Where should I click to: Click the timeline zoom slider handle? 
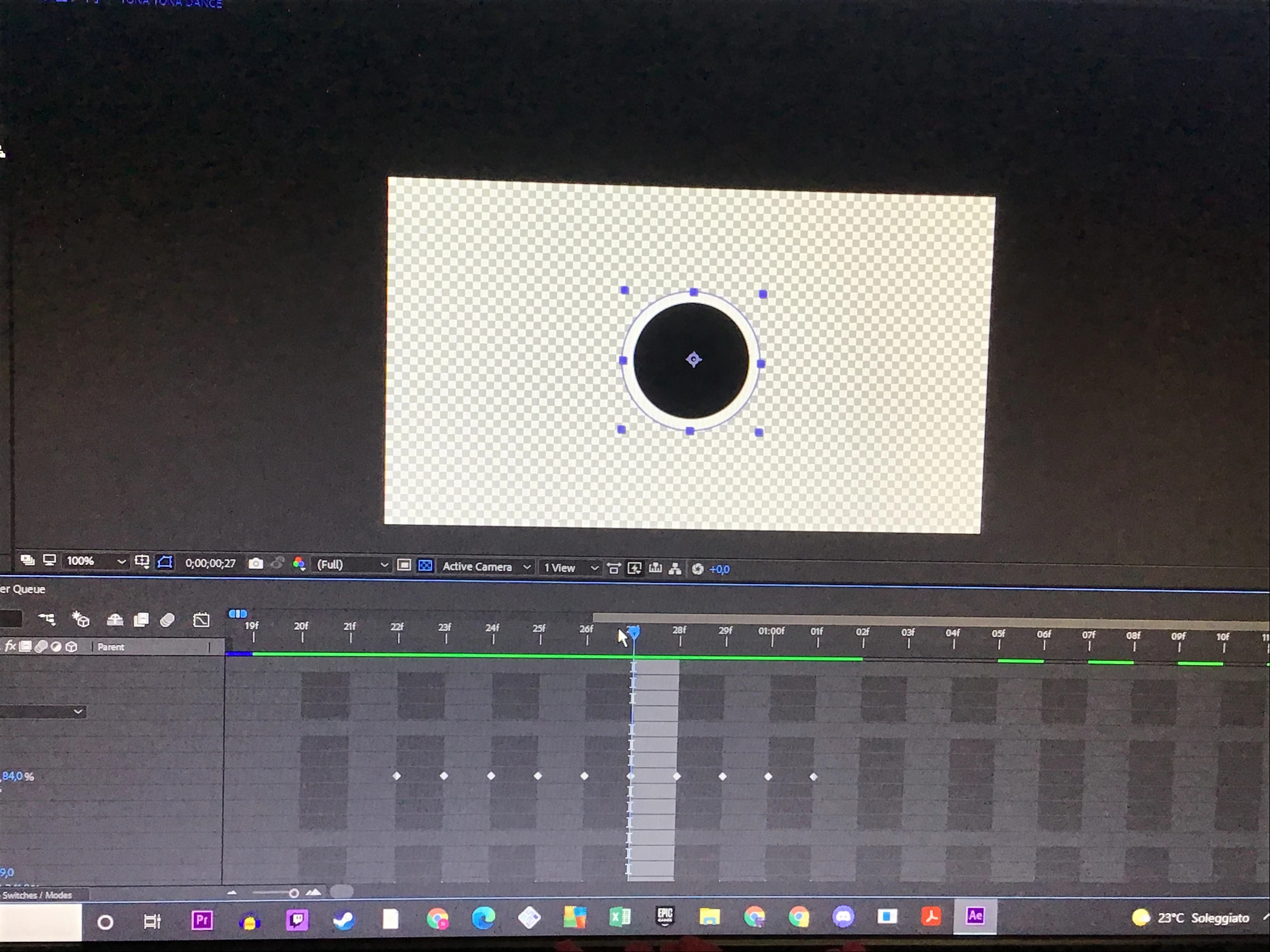tap(293, 893)
